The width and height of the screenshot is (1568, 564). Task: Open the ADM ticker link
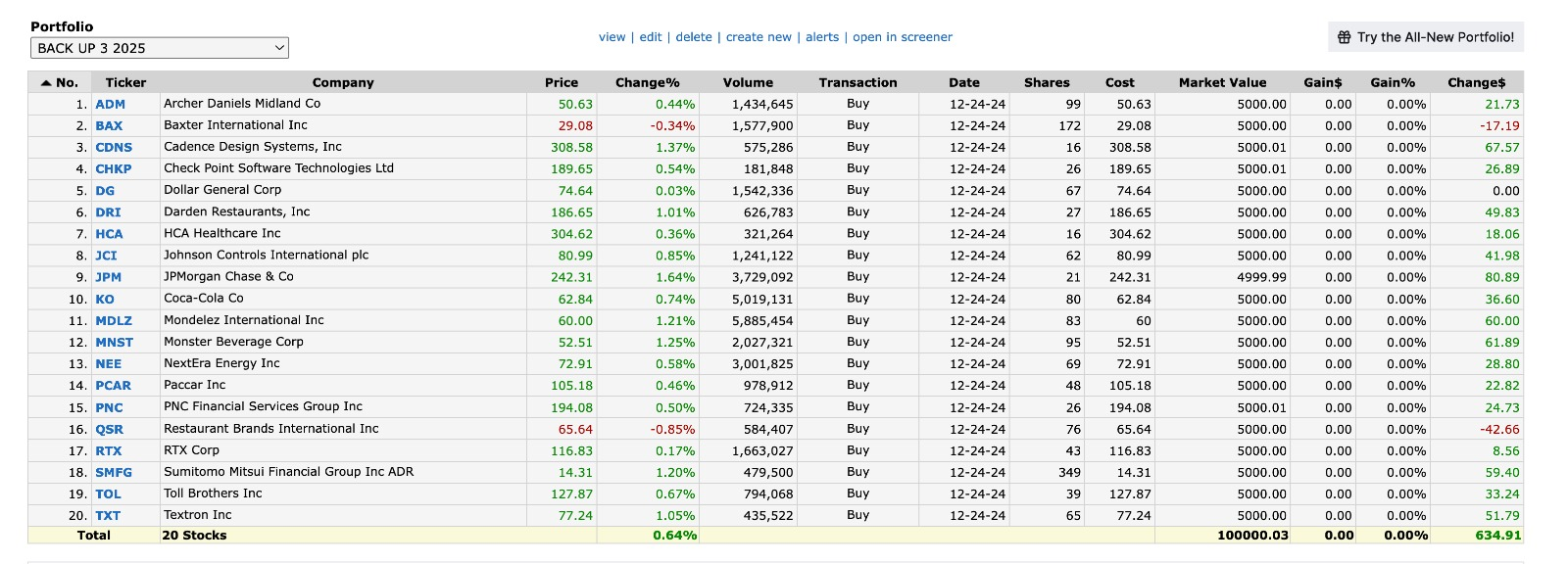pos(110,105)
